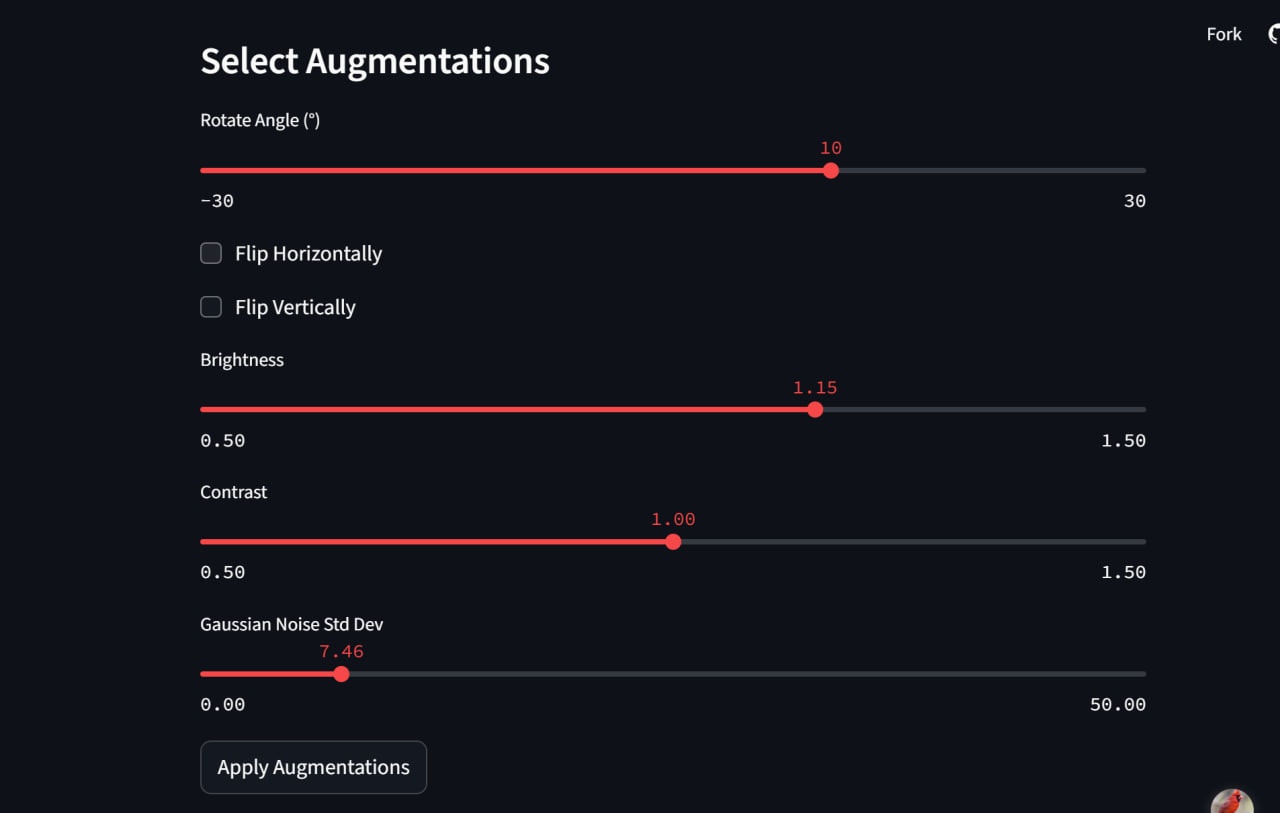This screenshot has height=813, width=1280.
Task: Click the 1.50 maximum label under Brightness
Action: [x=1122, y=440]
